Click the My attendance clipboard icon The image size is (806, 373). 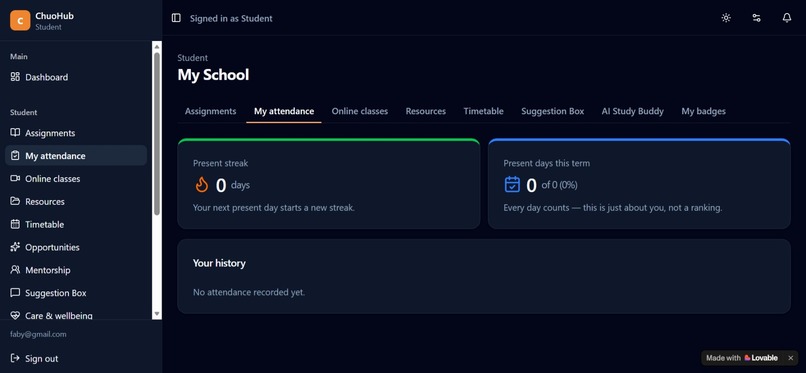[x=15, y=155]
